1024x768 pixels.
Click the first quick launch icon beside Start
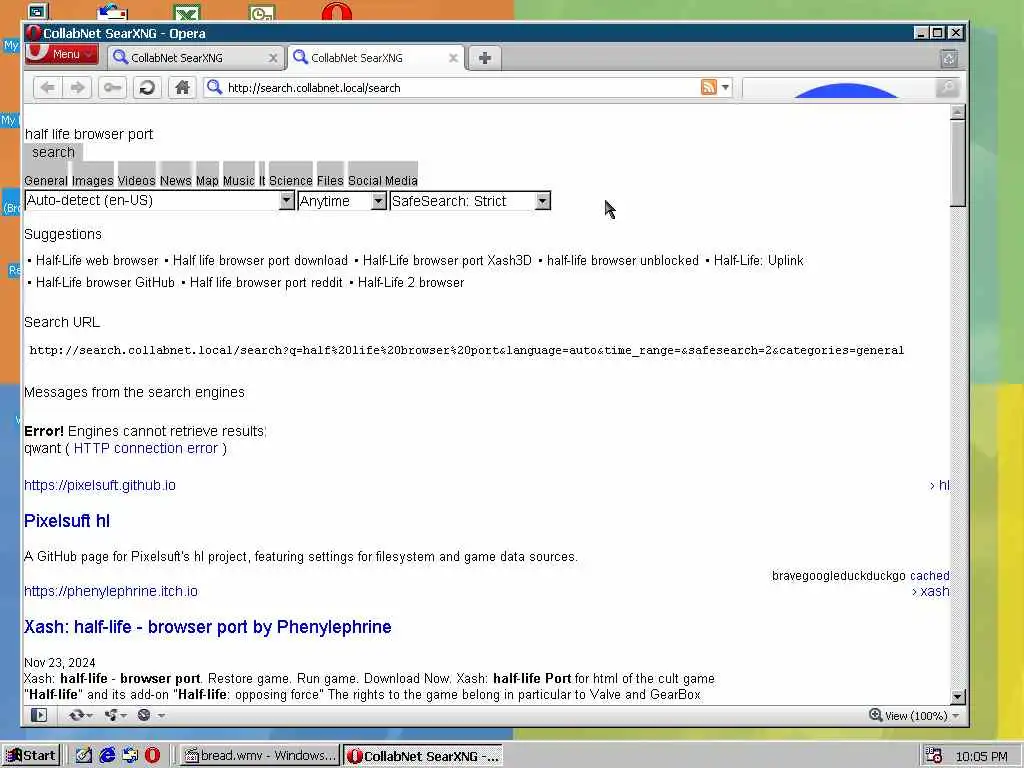[x=84, y=756]
